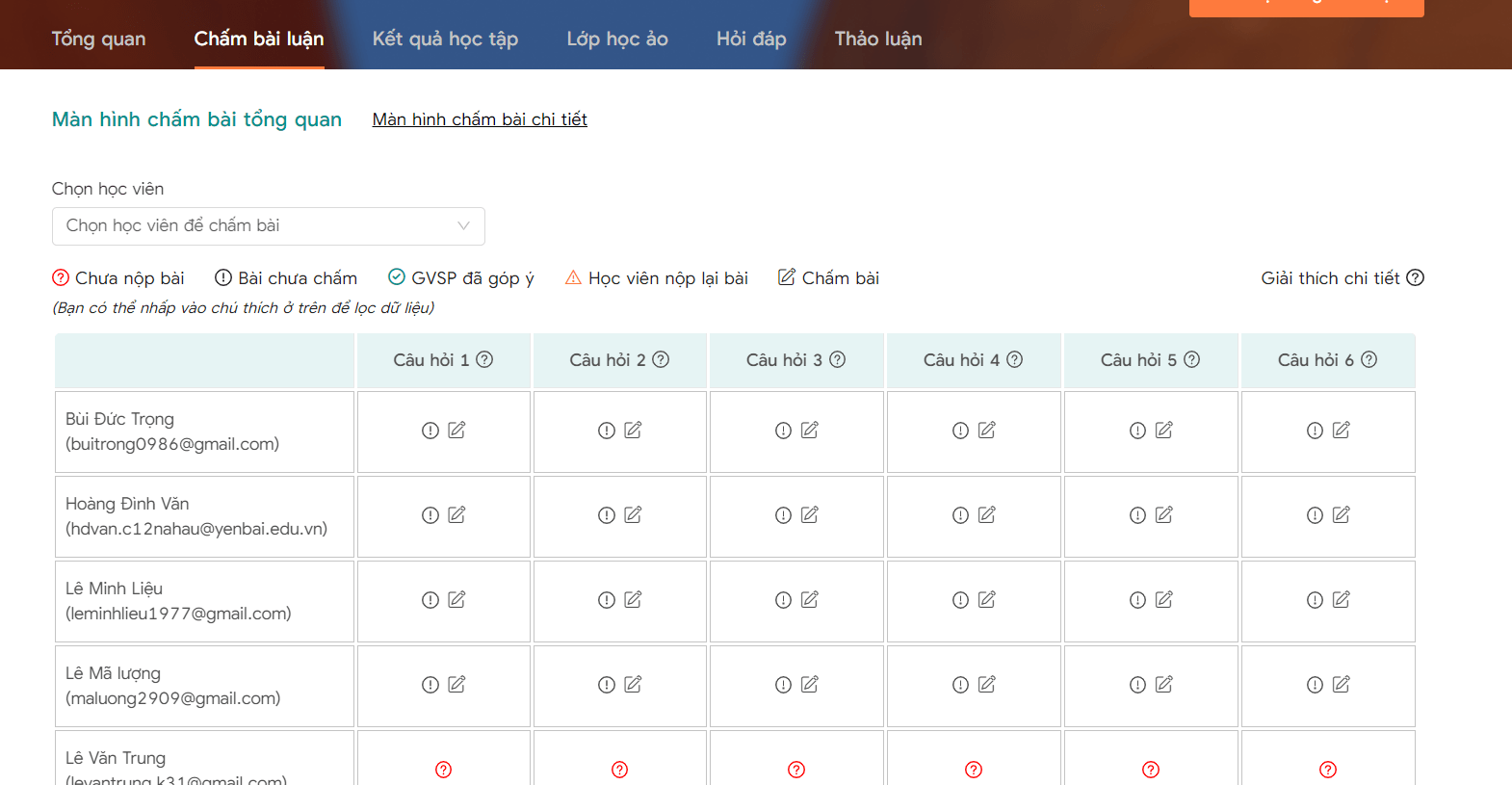Open Màn hình chấm bài chi tiết link

(480, 119)
